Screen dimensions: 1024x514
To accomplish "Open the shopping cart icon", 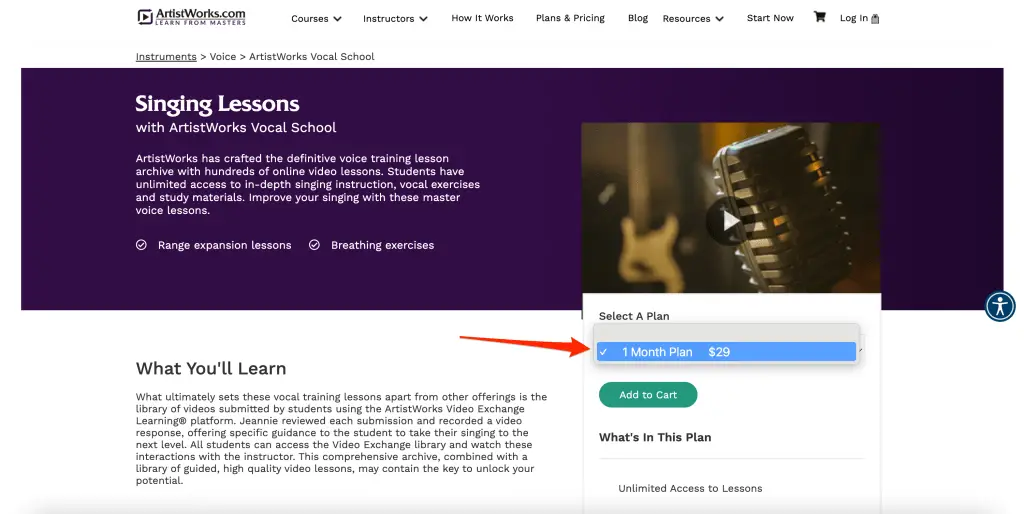I will tap(819, 17).
